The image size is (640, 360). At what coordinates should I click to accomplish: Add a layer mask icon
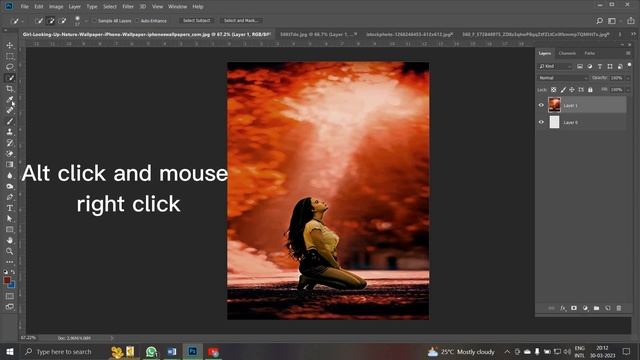pyautogui.click(x=574, y=308)
